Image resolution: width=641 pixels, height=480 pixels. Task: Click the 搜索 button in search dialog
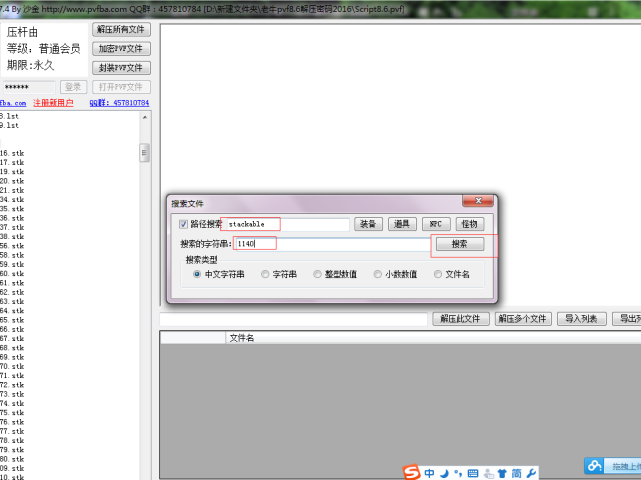click(x=459, y=244)
